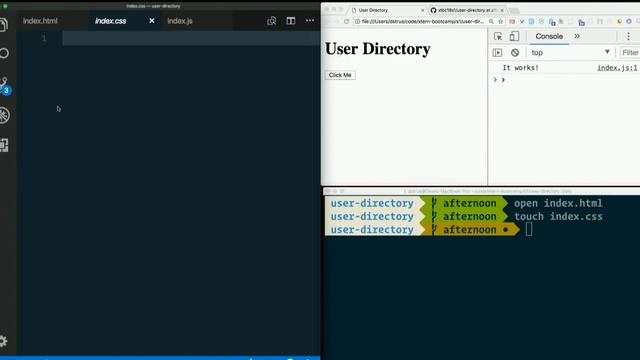Bookmark the page with the star icon
The image size is (640, 360).
pos(500,22)
